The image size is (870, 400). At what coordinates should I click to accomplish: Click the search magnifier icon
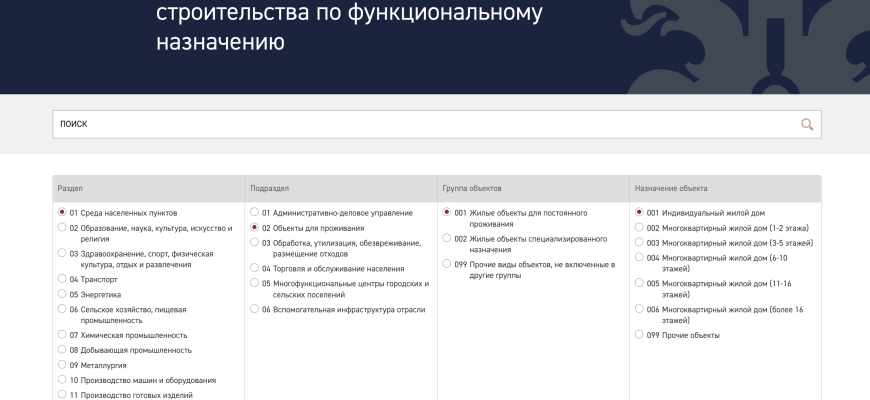[807, 124]
